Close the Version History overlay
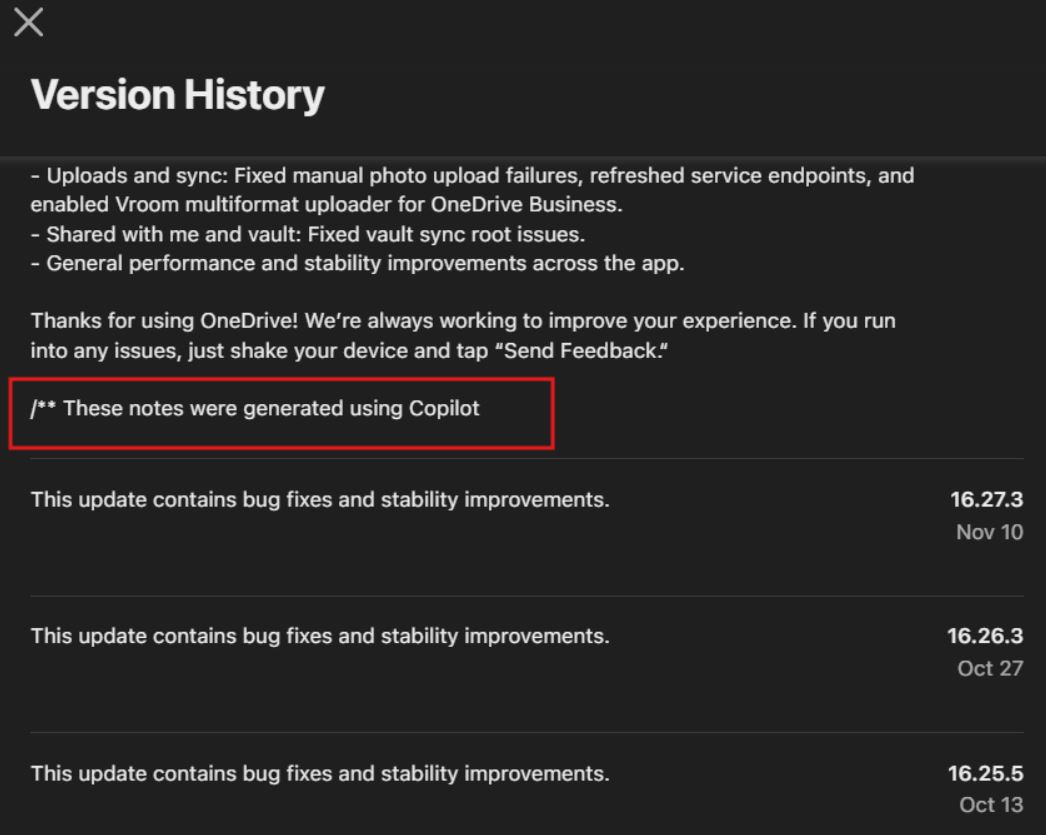 tap(28, 23)
